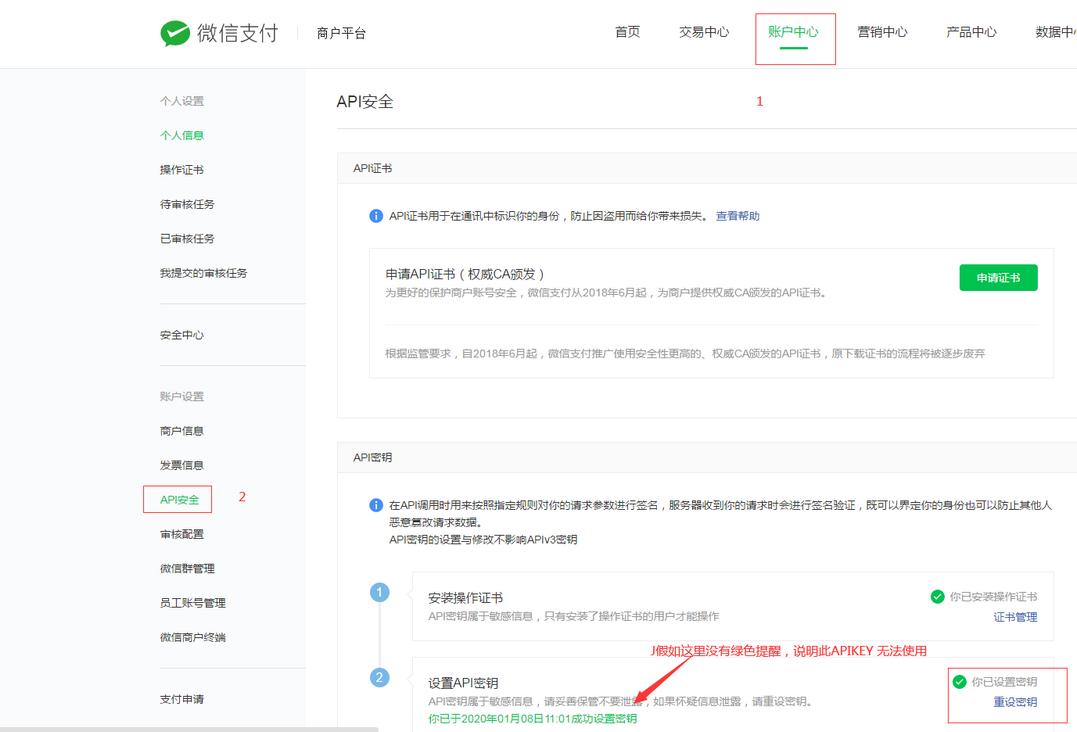
Task: Click the 重设密钥 link
Action: pos(1015,702)
